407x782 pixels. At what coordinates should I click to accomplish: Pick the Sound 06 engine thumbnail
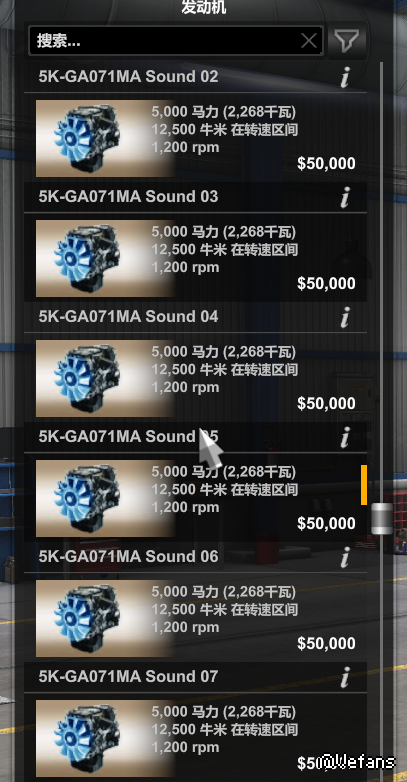point(105,618)
